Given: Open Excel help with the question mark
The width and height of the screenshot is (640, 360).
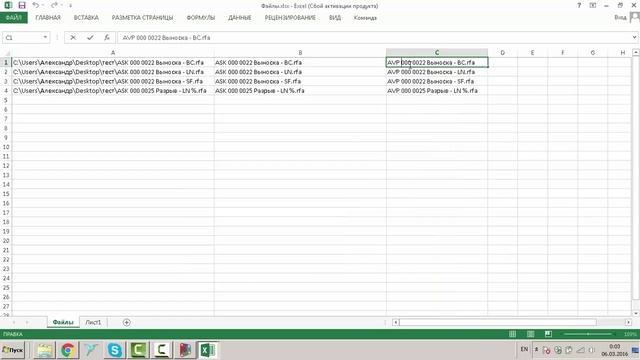Looking at the screenshot, I should click(x=579, y=5).
